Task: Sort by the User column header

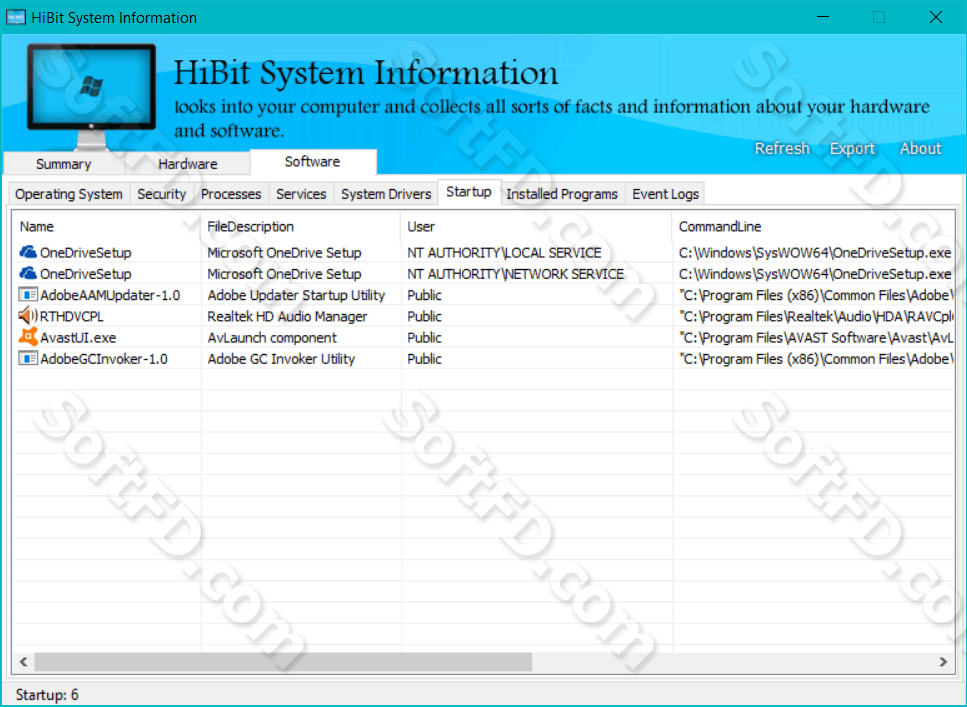Action: tap(537, 226)
